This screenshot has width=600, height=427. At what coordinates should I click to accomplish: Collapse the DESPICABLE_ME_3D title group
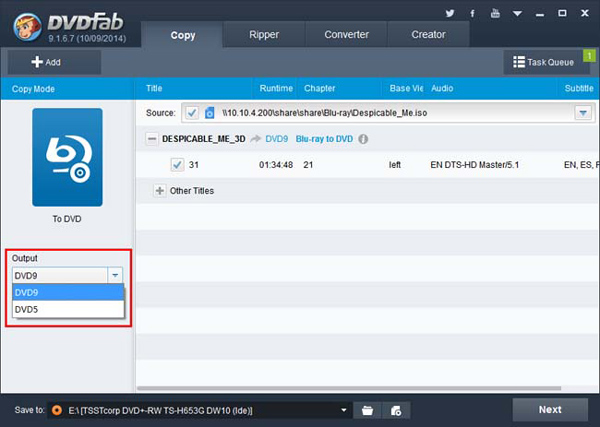pos(151,139)
